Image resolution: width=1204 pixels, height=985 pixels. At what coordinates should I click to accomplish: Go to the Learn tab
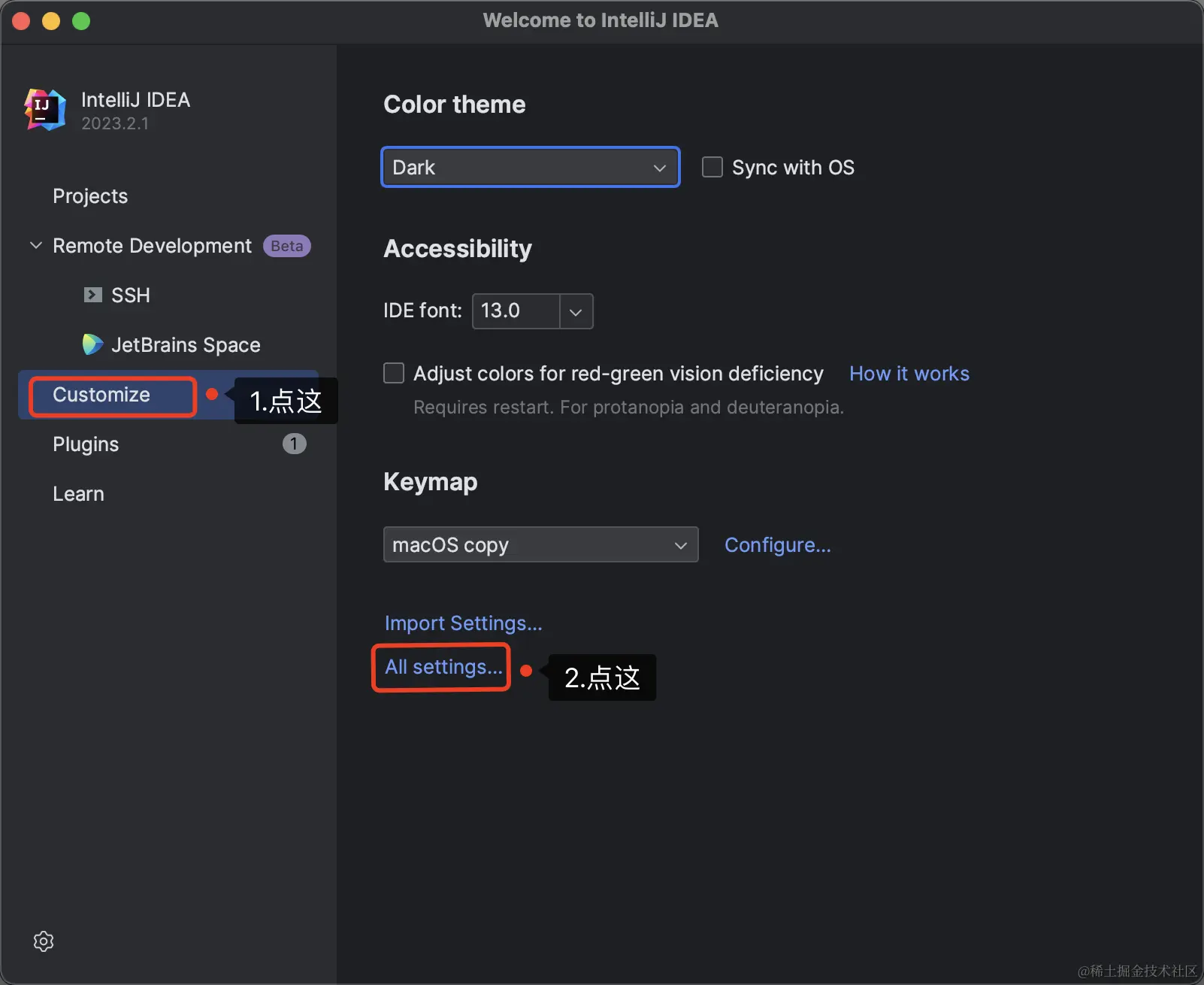point(78,494)
